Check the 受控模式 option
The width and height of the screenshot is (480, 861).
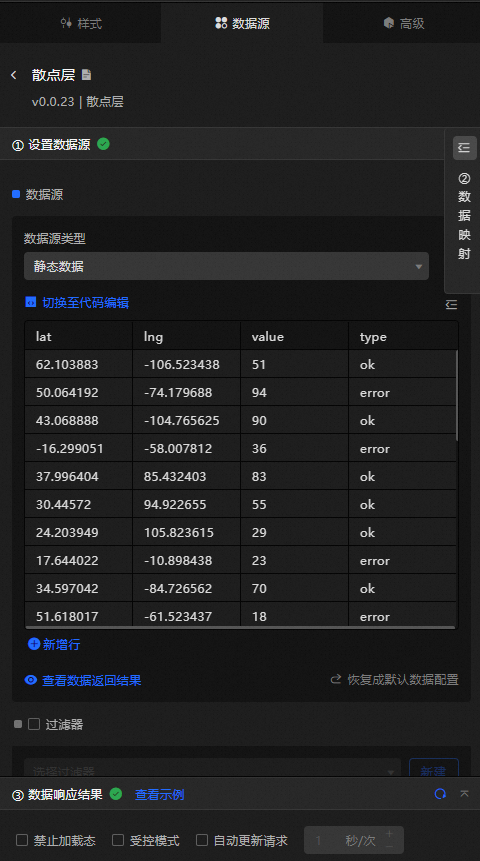(118, 840)
